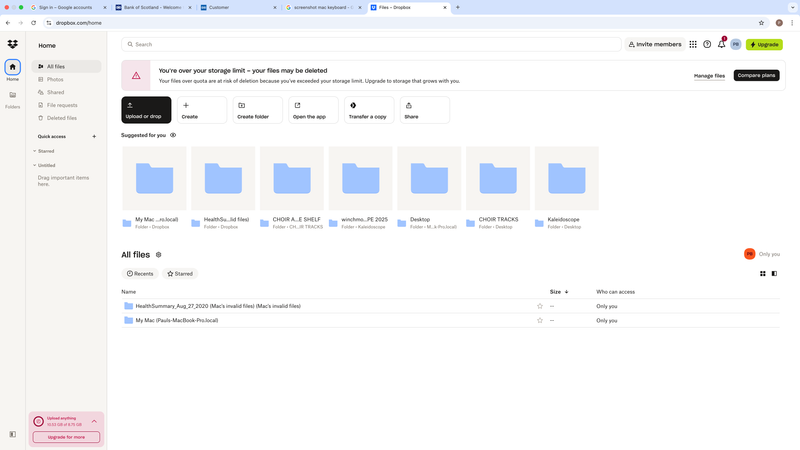Viewport: 800px width, 450px height.
Task: Collapse the Untitled section
Action: pos(34,165)
